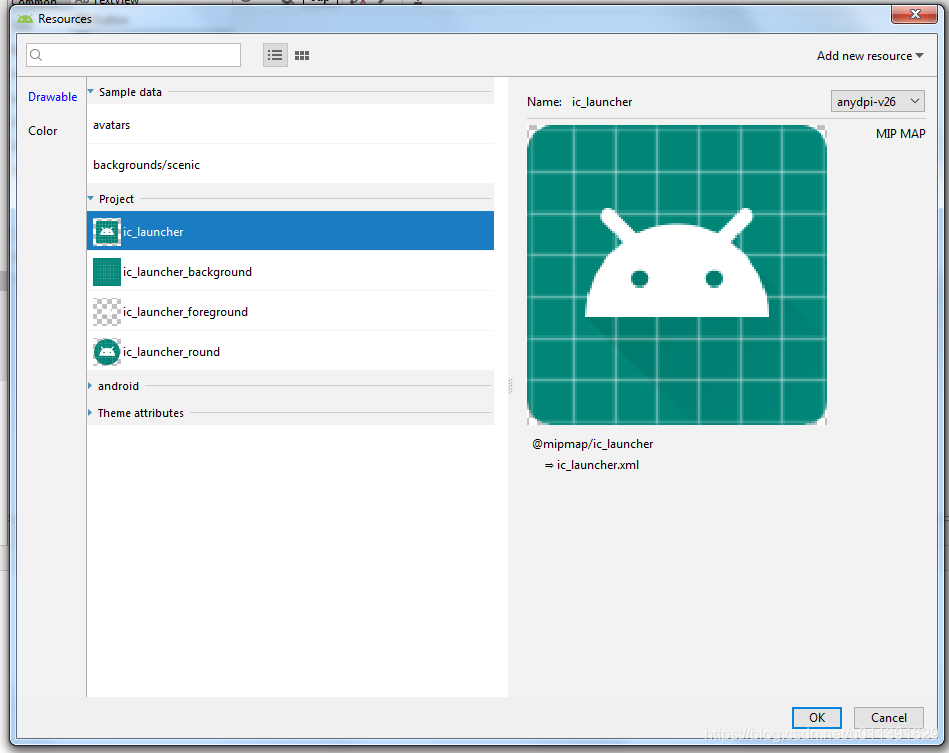
Task: Select the ic_launcher row
Action: 291,231
